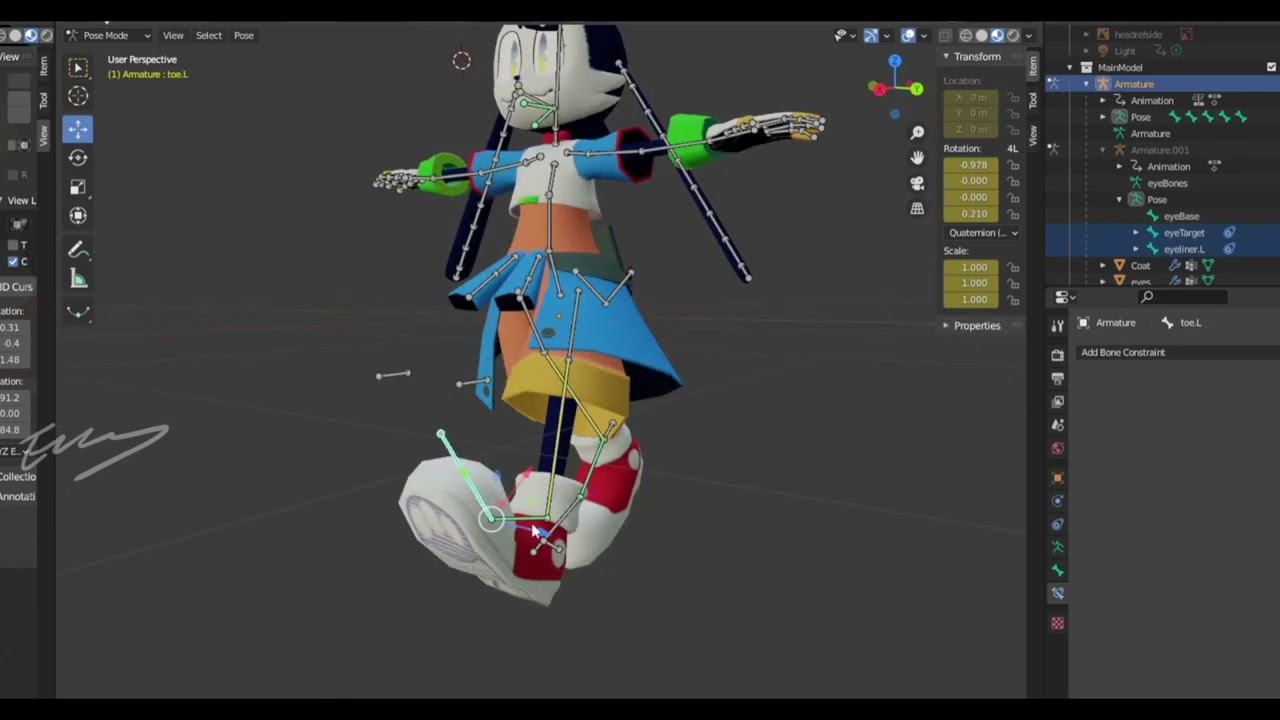This screenshot has width=1280, height=720.
Task: Collapse the MainModel collection
Action: tap(1070, 67)
